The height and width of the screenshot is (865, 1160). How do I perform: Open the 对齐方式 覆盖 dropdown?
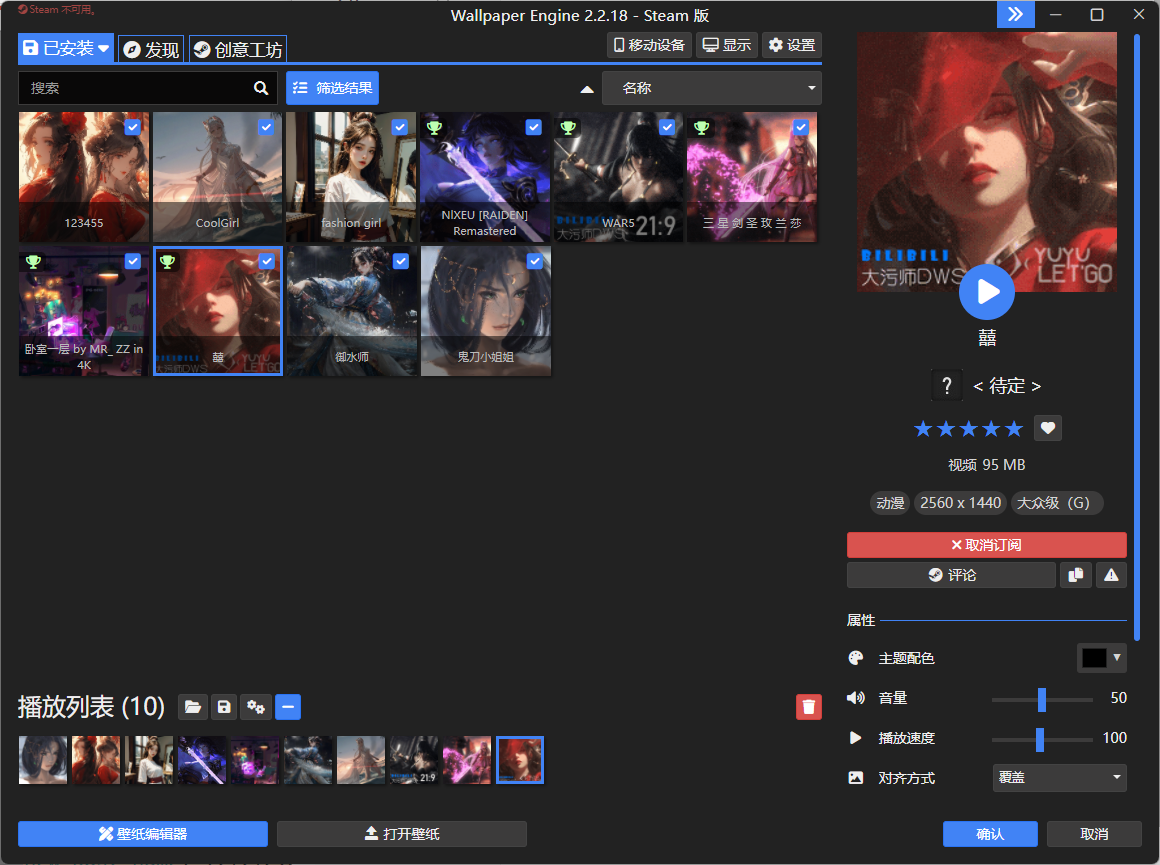point(1059,778)
